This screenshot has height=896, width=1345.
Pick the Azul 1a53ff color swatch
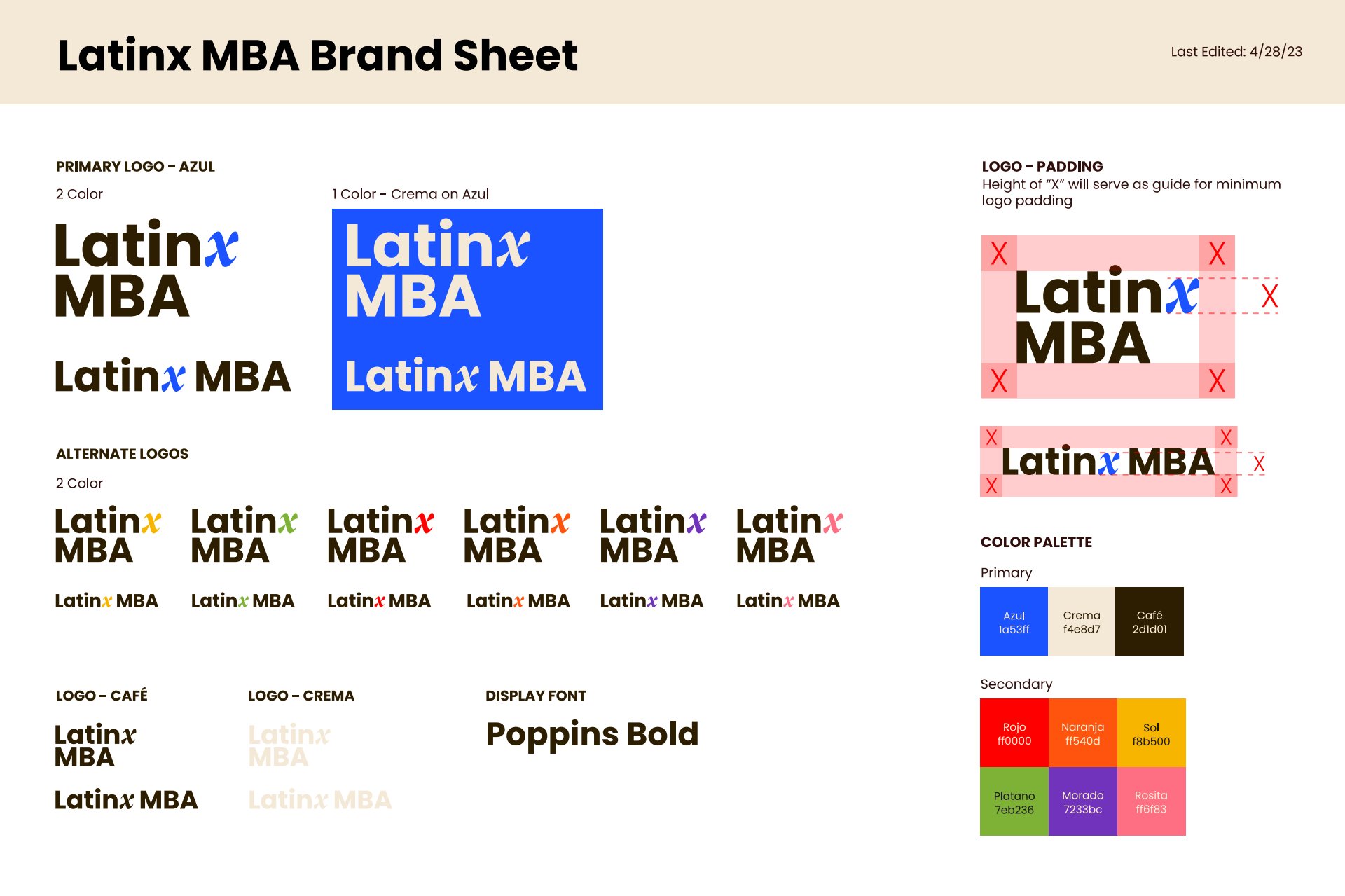click(x=1014, y=621)
